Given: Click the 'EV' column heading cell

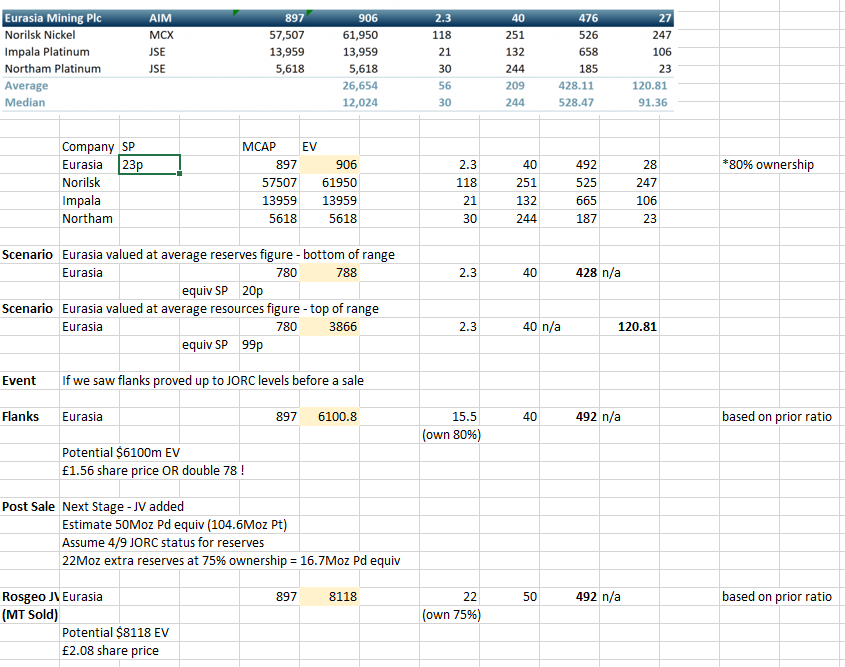Looking at the screenshot, I should [x=309, y=147].
